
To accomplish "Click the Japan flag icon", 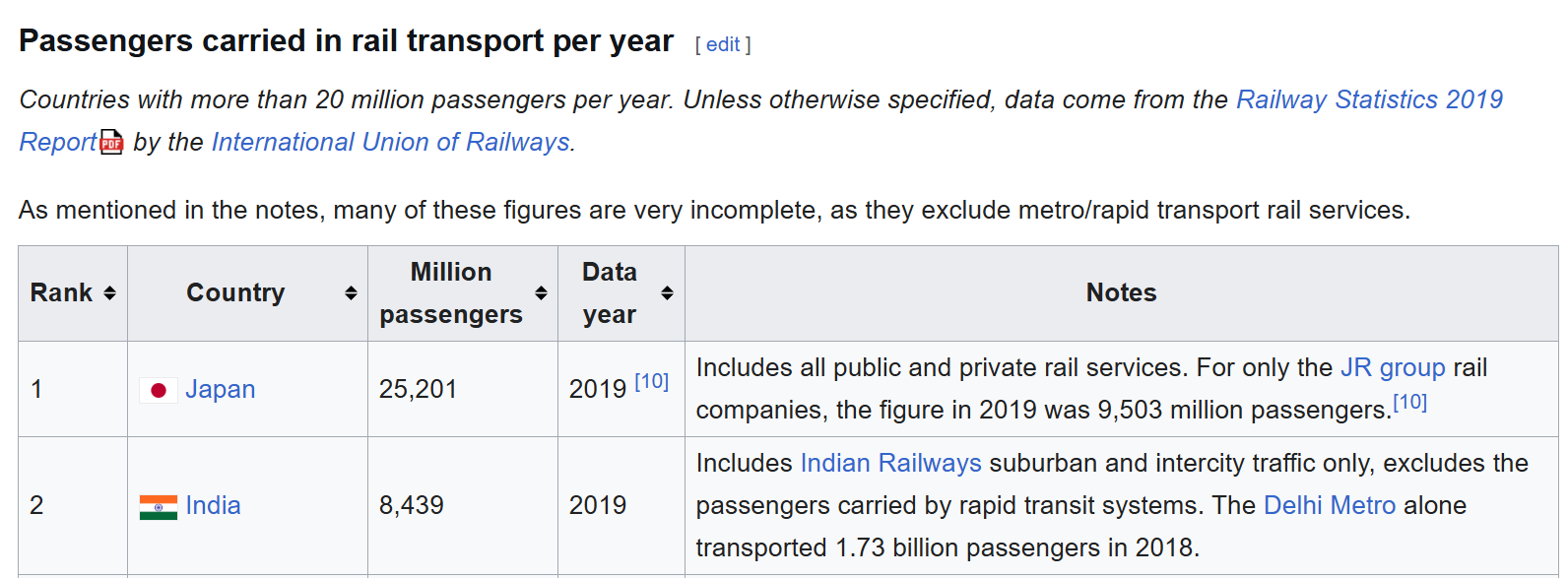I will pyautogui.click(x=158, y=390).
